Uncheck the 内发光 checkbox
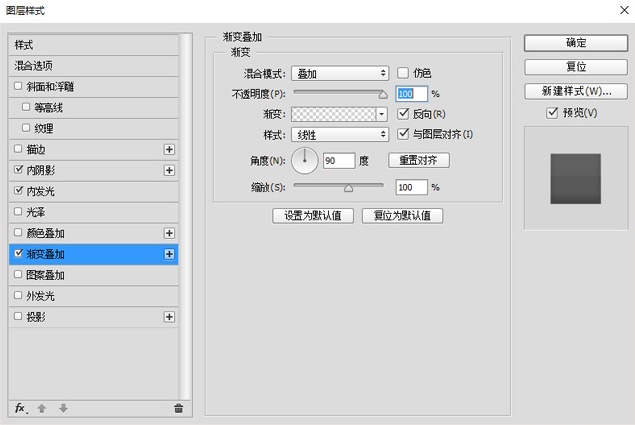 pyautogui.click(x=18, y=190)
